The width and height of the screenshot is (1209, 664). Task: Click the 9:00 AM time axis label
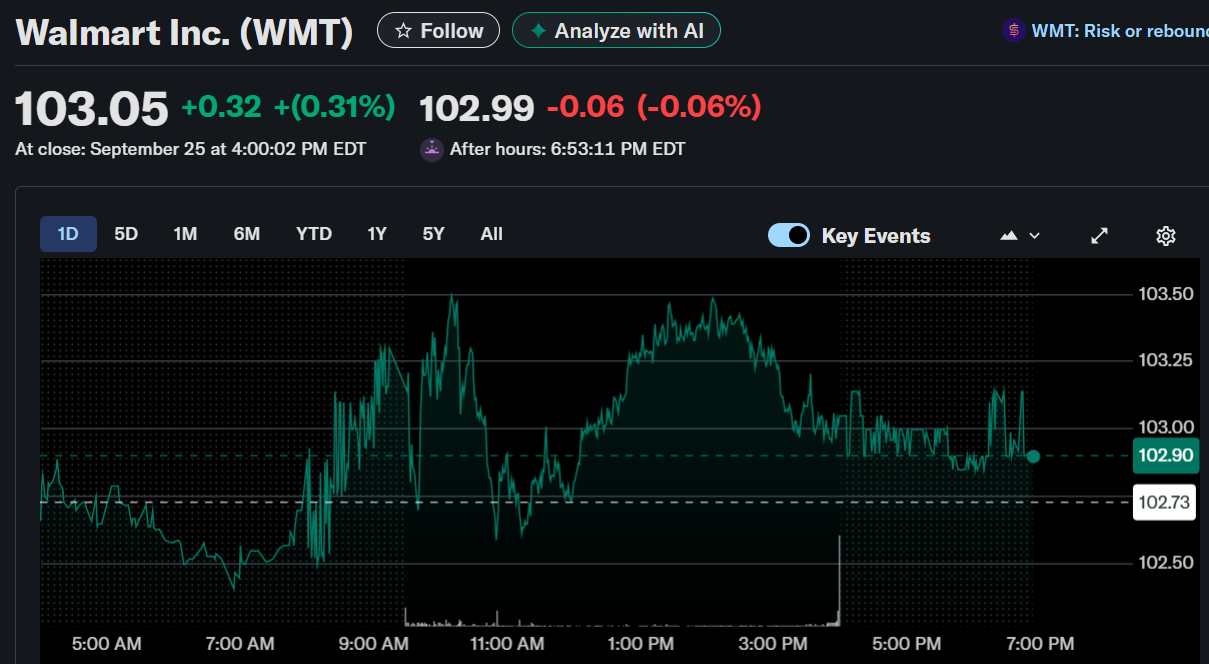coord(374,643)
